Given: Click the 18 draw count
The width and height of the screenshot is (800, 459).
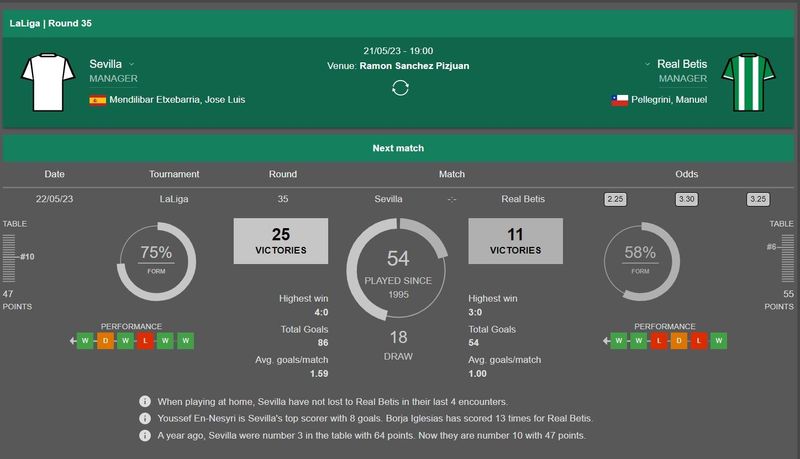Looking at the screenshot, I should tap(398, 337).
